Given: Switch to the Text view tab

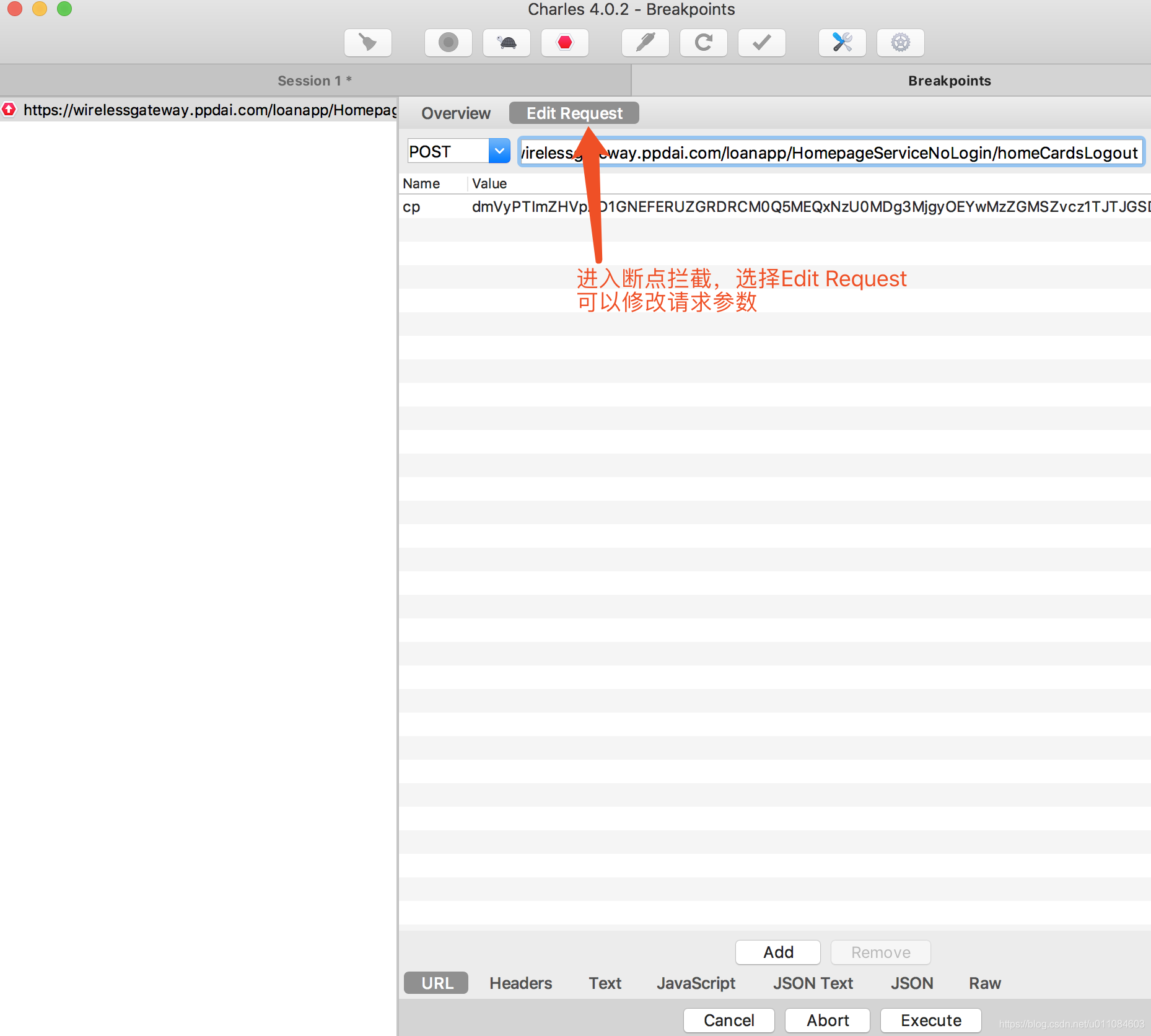Looking at the screenshot, I should click(605, 983).
